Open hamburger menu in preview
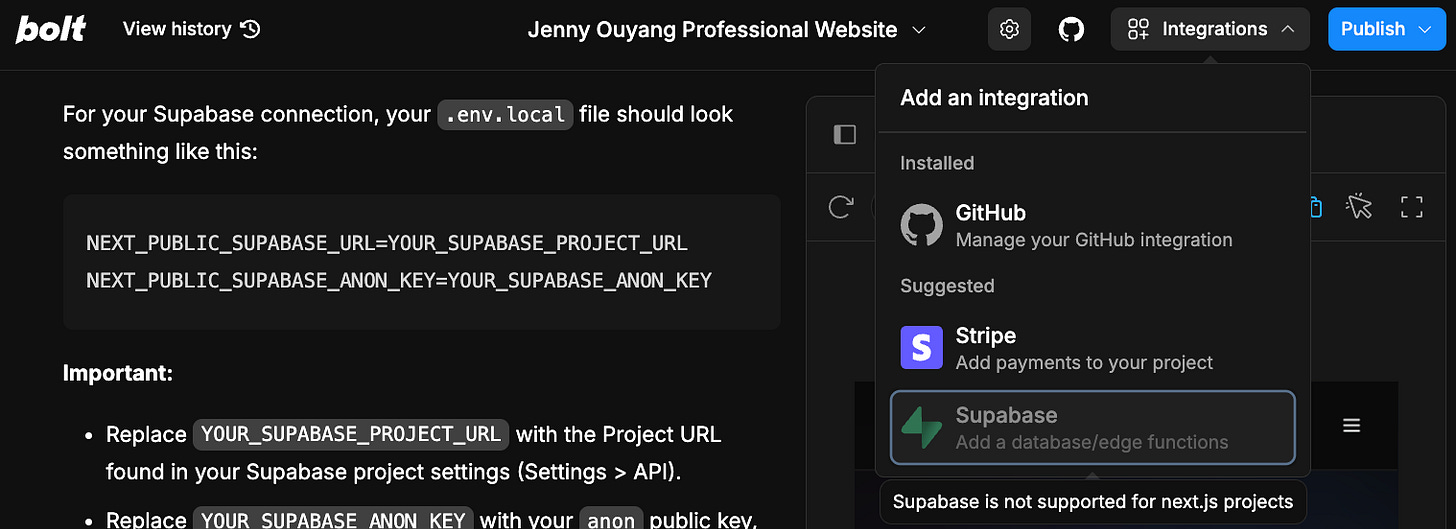The height and width of the screenshot is (529, 1456). (1352, 426)
